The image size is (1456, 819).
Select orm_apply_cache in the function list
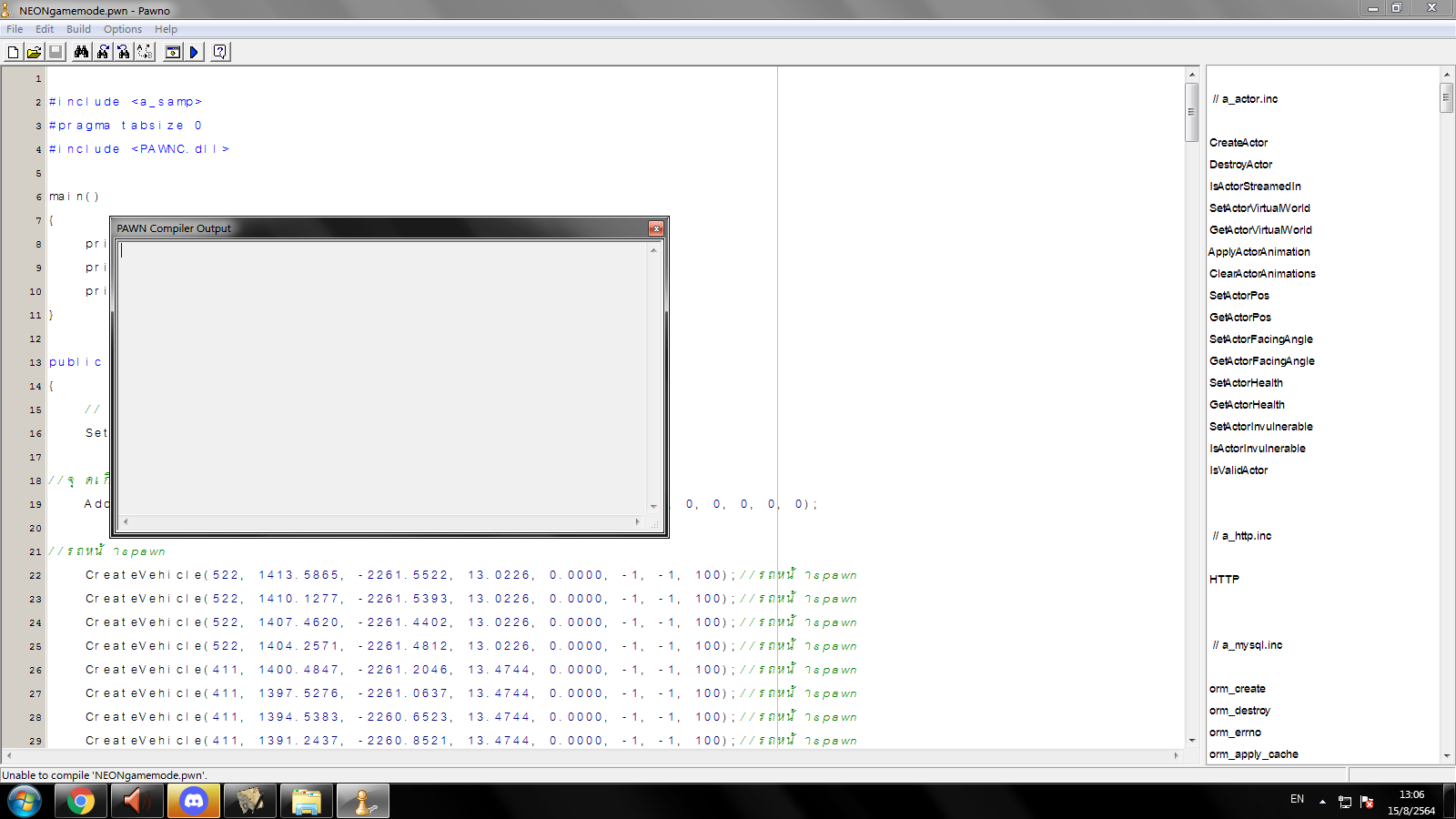click(1253, 754)
